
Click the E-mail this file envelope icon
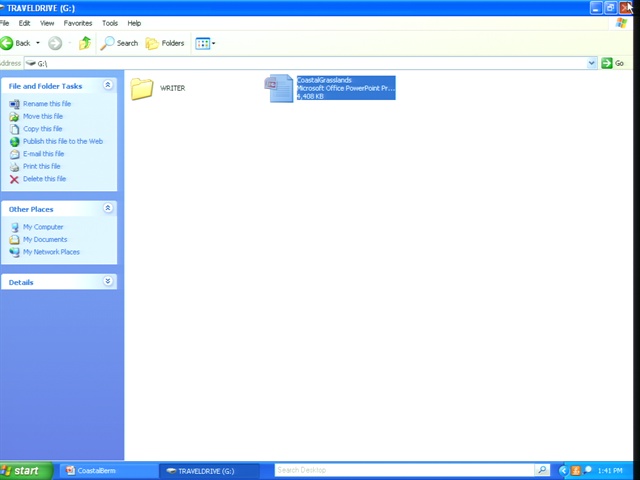point(14,154)
